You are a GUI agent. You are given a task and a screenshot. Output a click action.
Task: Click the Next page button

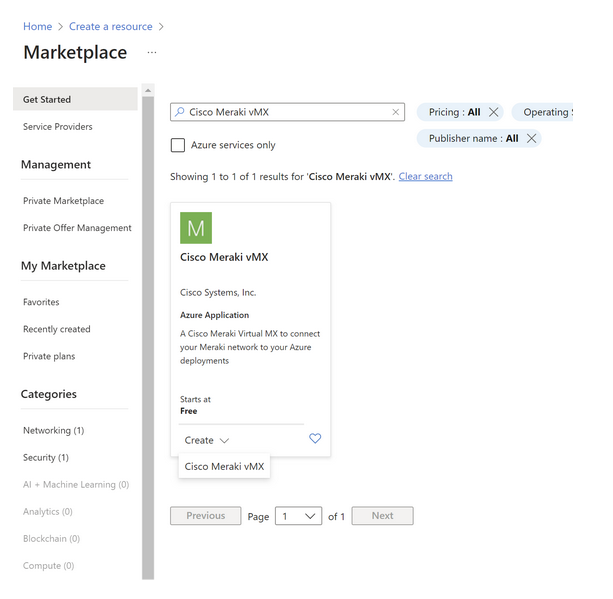(382, 516)
